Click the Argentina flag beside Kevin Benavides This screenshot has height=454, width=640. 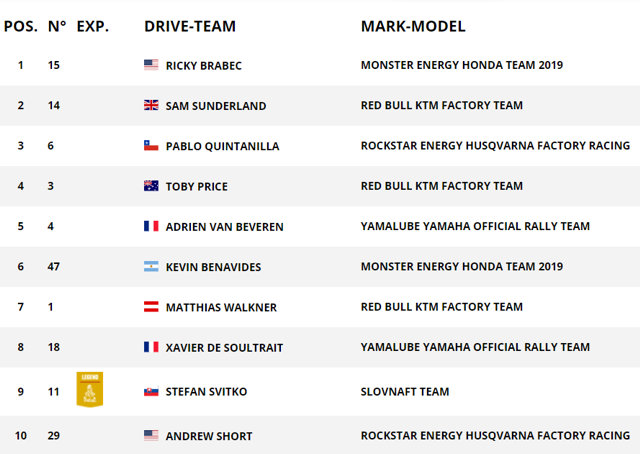point(151,267)
